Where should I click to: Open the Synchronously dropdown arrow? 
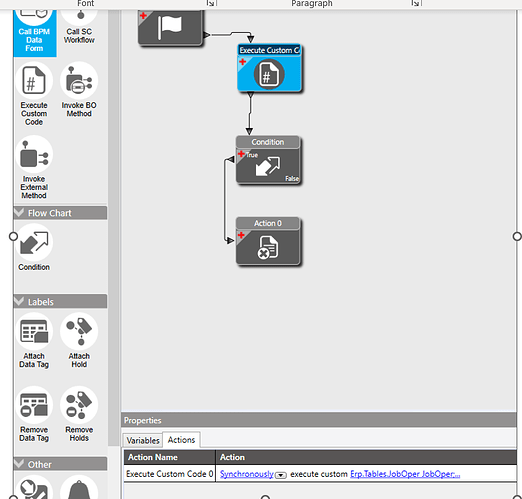[281, 475]
